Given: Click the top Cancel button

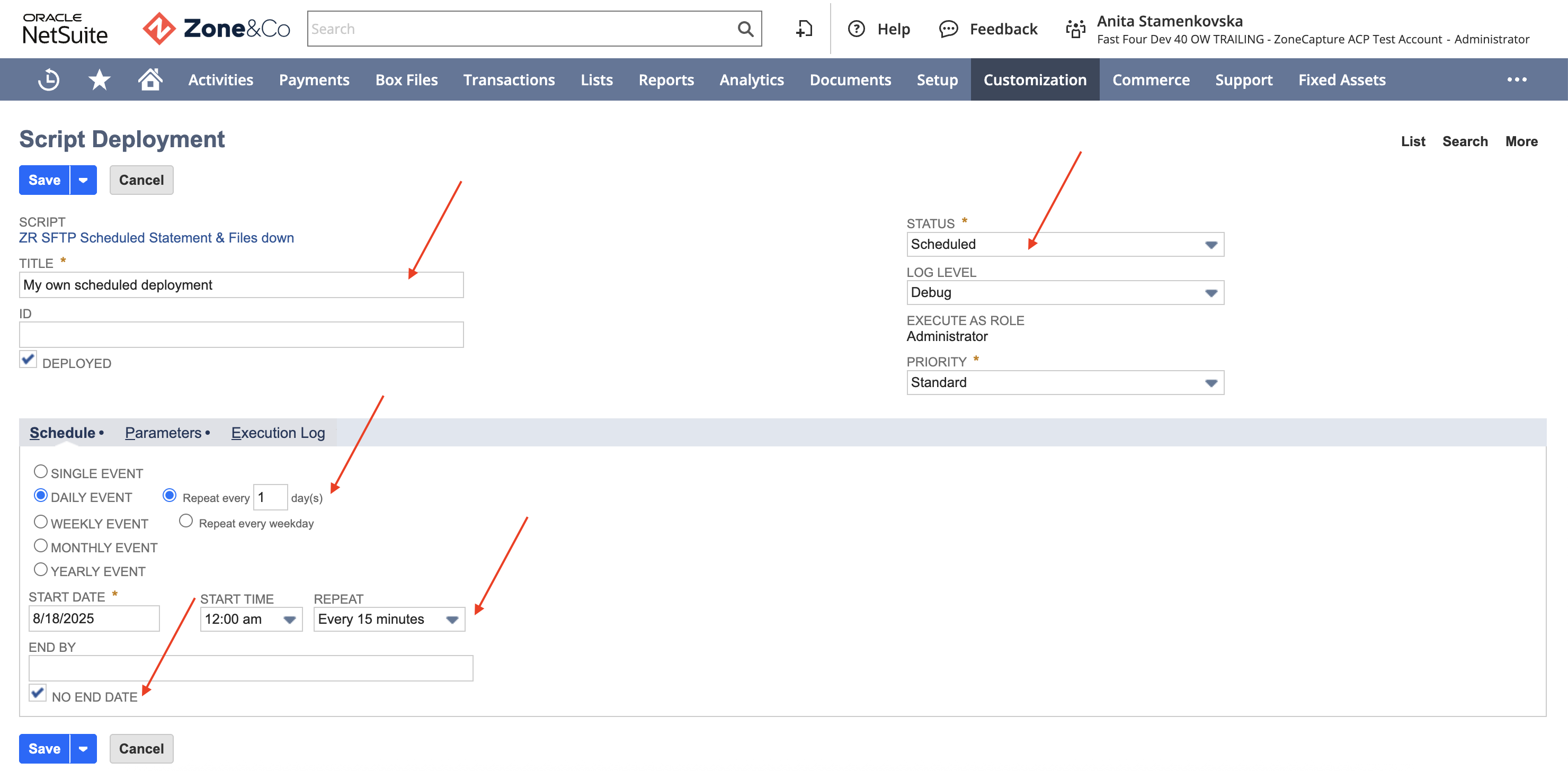Looking at the screenshot, I should coord(141,180).
